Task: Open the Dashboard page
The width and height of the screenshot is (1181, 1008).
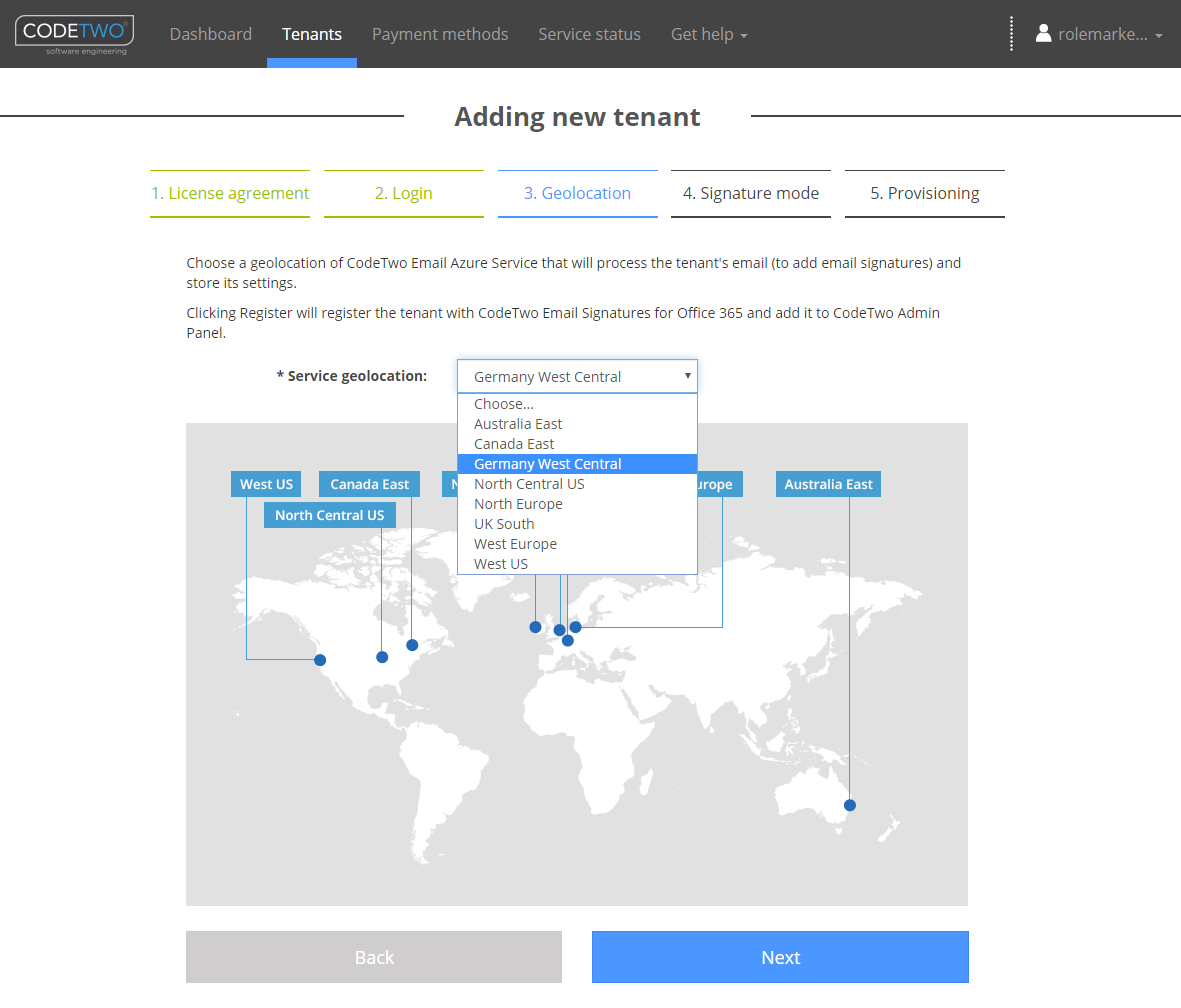Action: pos(211,35)
